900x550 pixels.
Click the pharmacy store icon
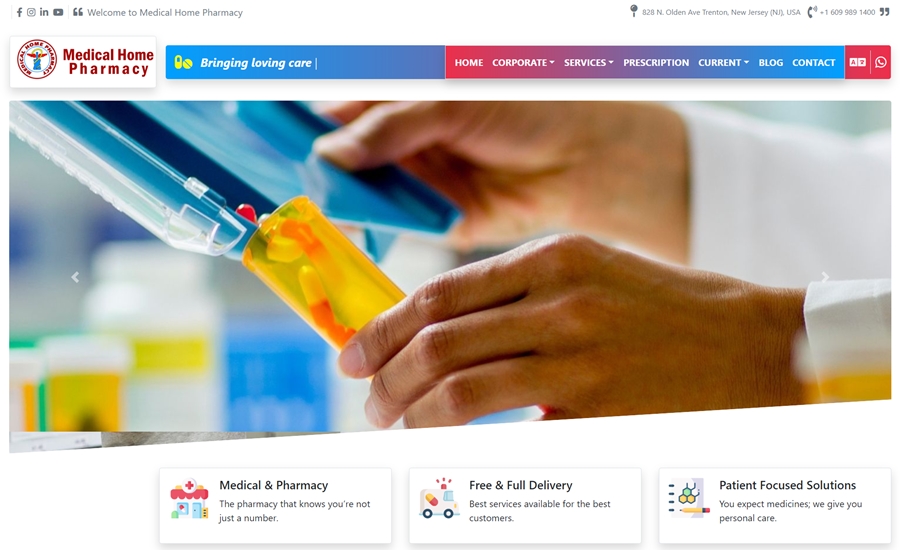189,499
